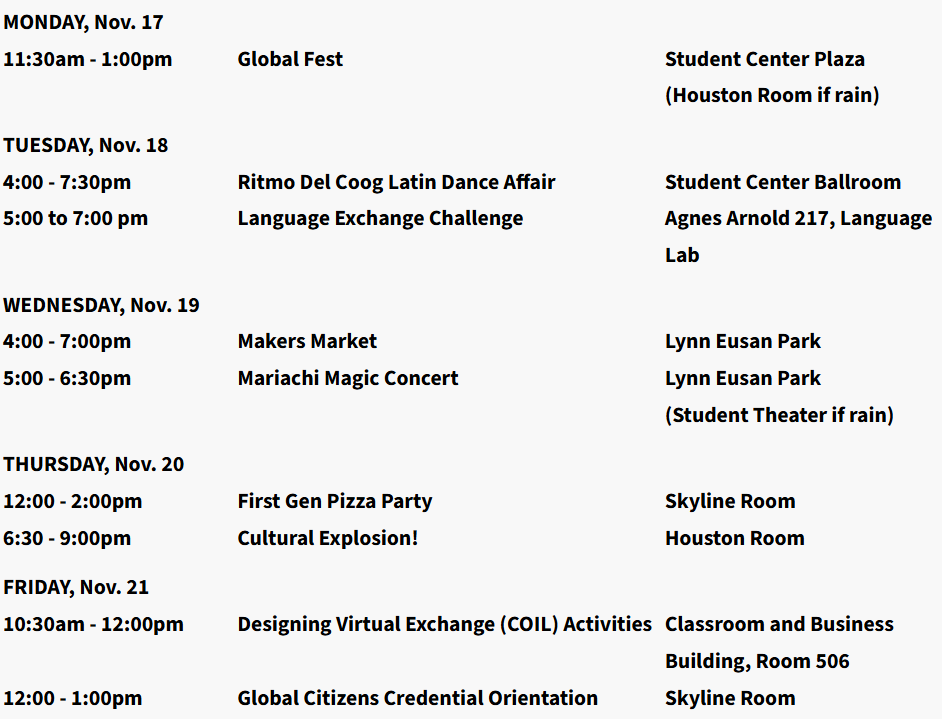The width and height of the screenshot is (942, 719).
Task: Click the THURSDAY, Nov. 20 heading
Action: pos(93,464)
